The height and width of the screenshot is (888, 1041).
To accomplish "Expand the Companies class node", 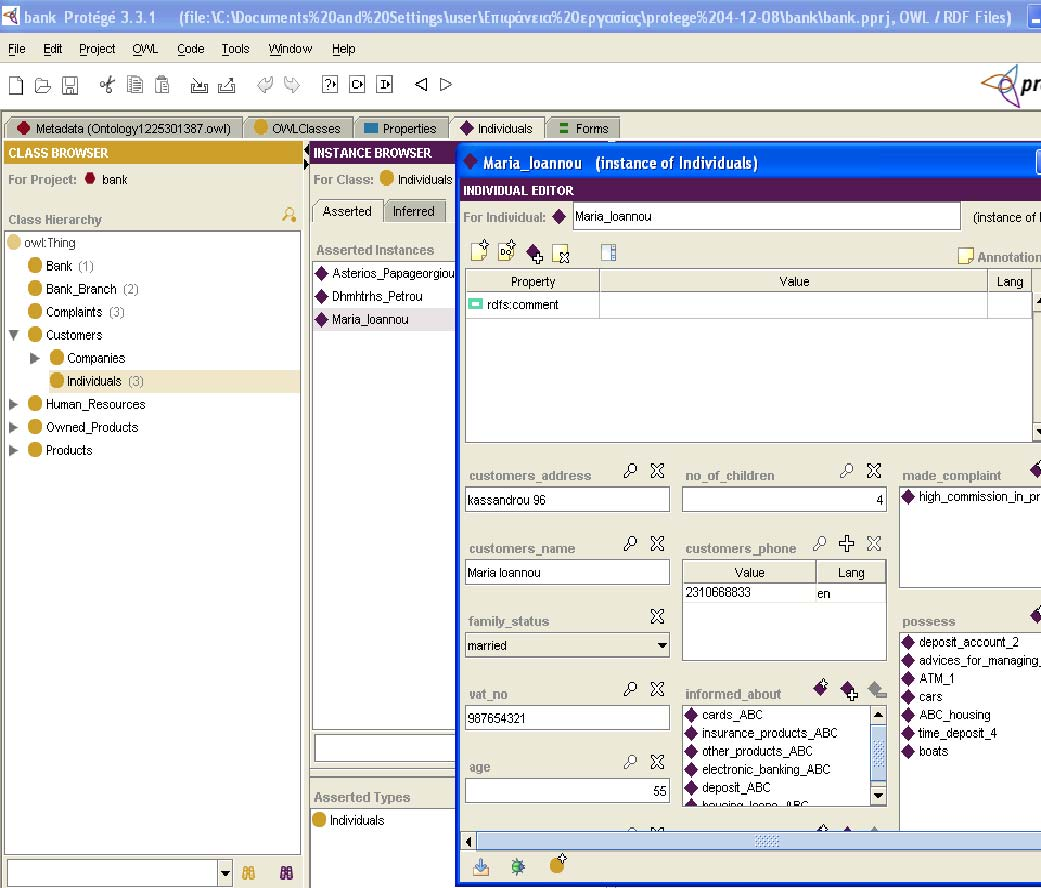I will click(x=35, y=358).
